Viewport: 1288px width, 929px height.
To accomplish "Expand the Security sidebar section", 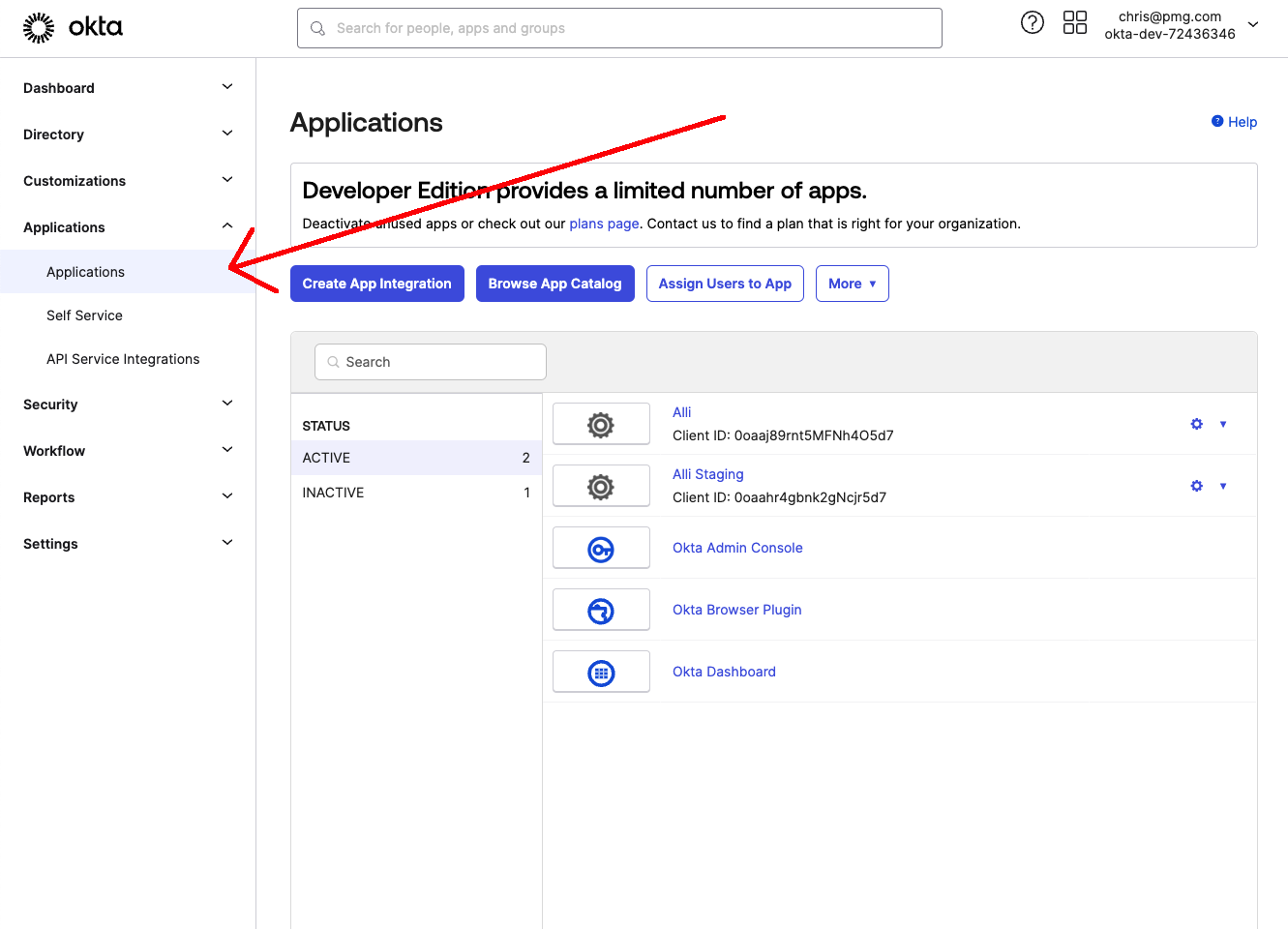I will [127, 405].
